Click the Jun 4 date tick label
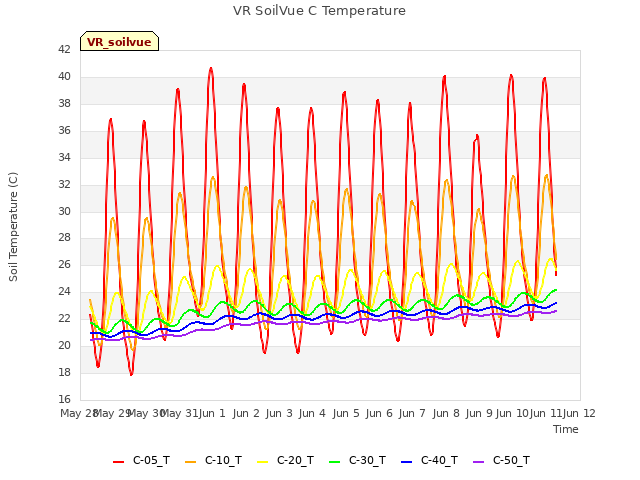 pyautogui.click(x=312, y=413)
